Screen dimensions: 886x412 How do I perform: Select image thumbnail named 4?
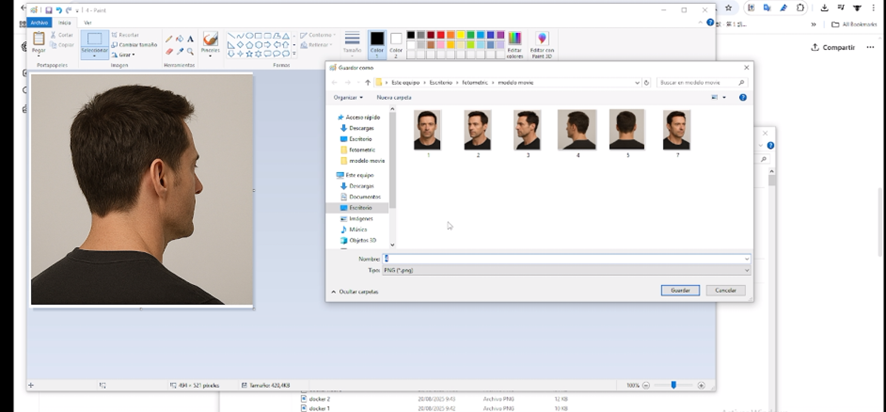[577, 130]
